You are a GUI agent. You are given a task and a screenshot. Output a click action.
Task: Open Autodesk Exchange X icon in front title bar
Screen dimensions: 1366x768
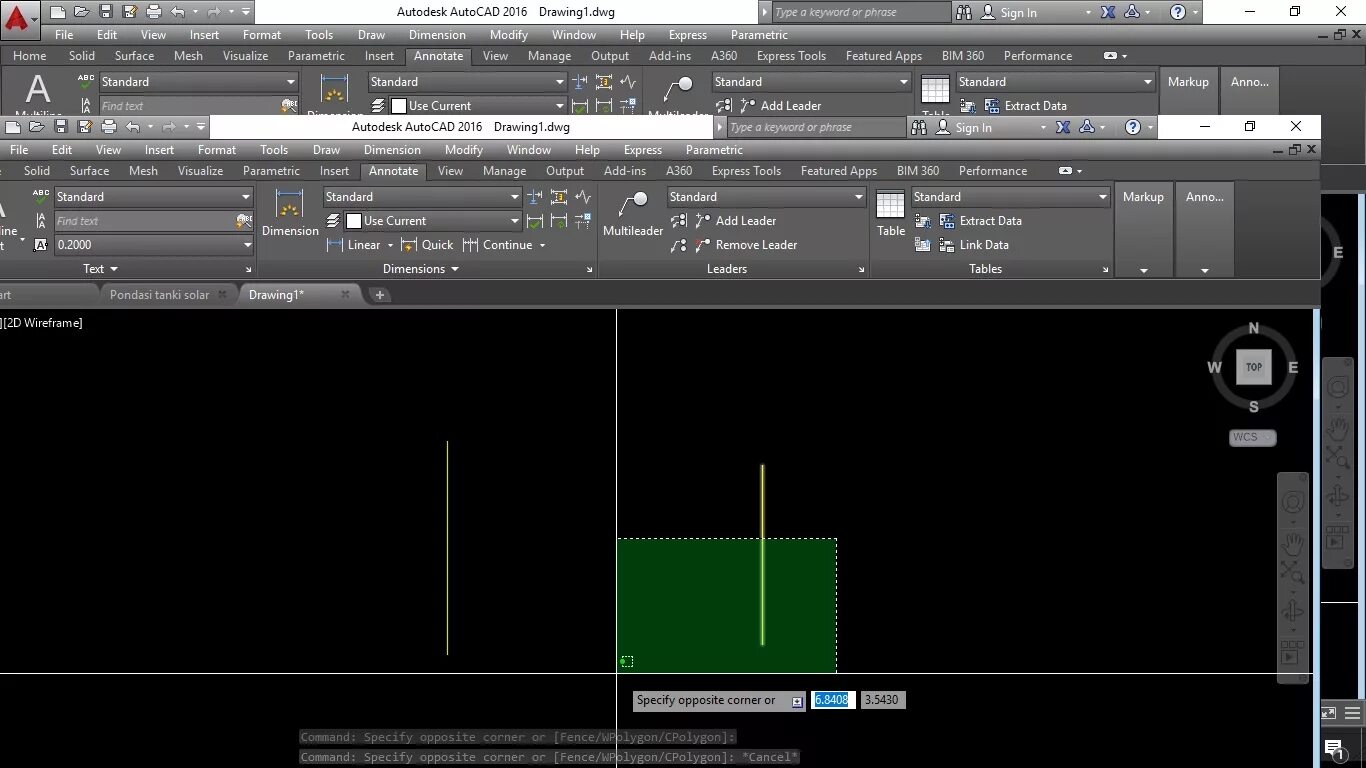[1063, 127]
